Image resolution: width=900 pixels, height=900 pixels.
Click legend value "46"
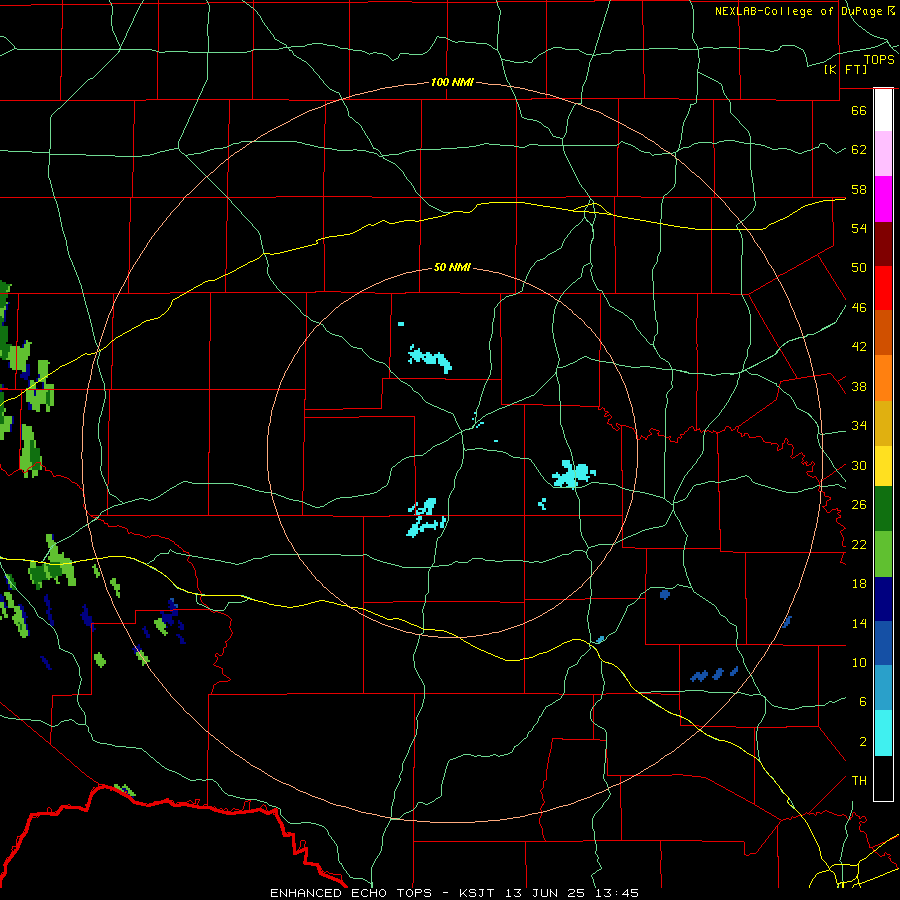pos(859,307)
